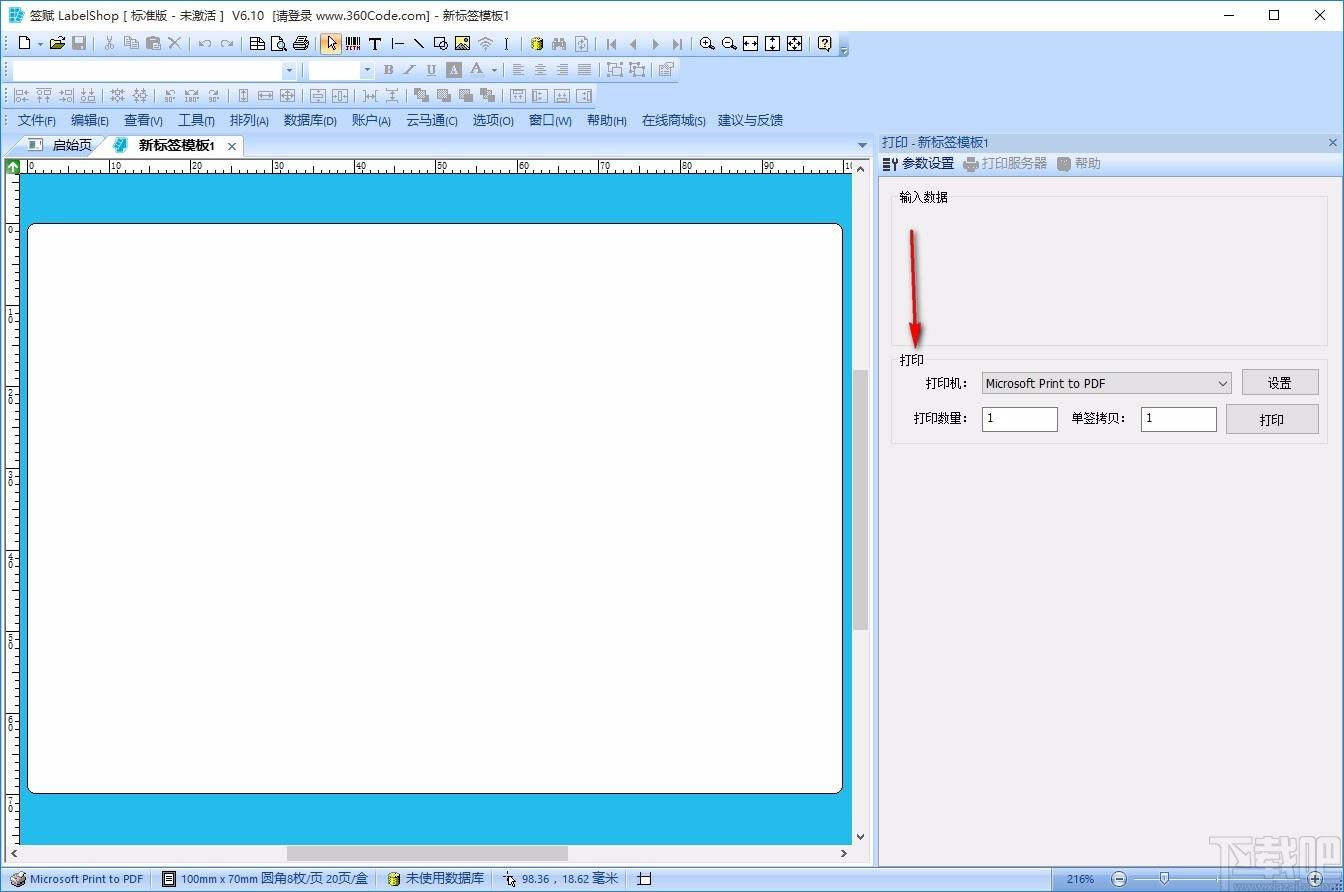
Task: Open the help question mark icon
Action: click(x=824, y=43)
